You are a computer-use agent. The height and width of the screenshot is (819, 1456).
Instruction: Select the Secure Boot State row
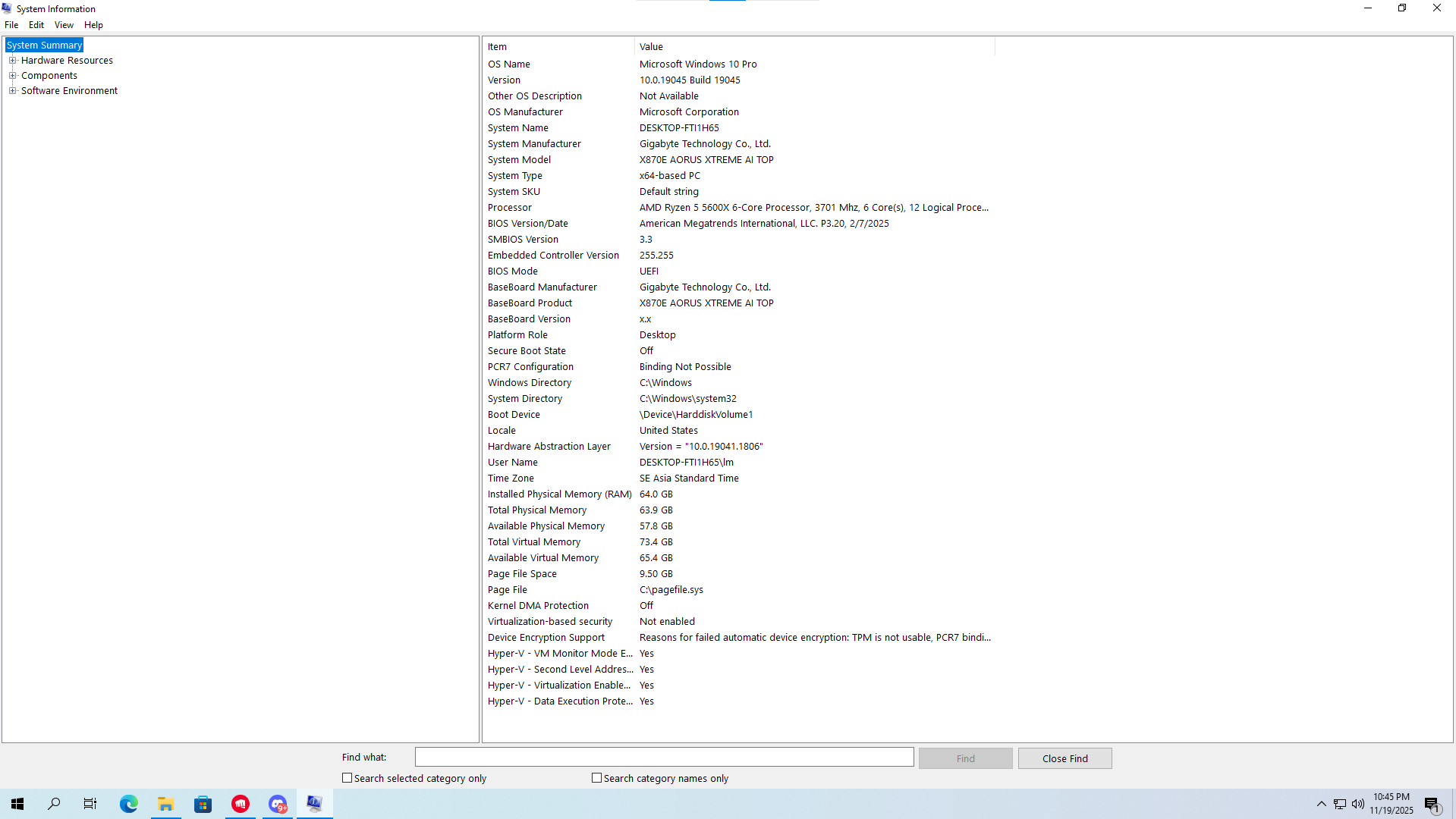(x=739, y=351)
